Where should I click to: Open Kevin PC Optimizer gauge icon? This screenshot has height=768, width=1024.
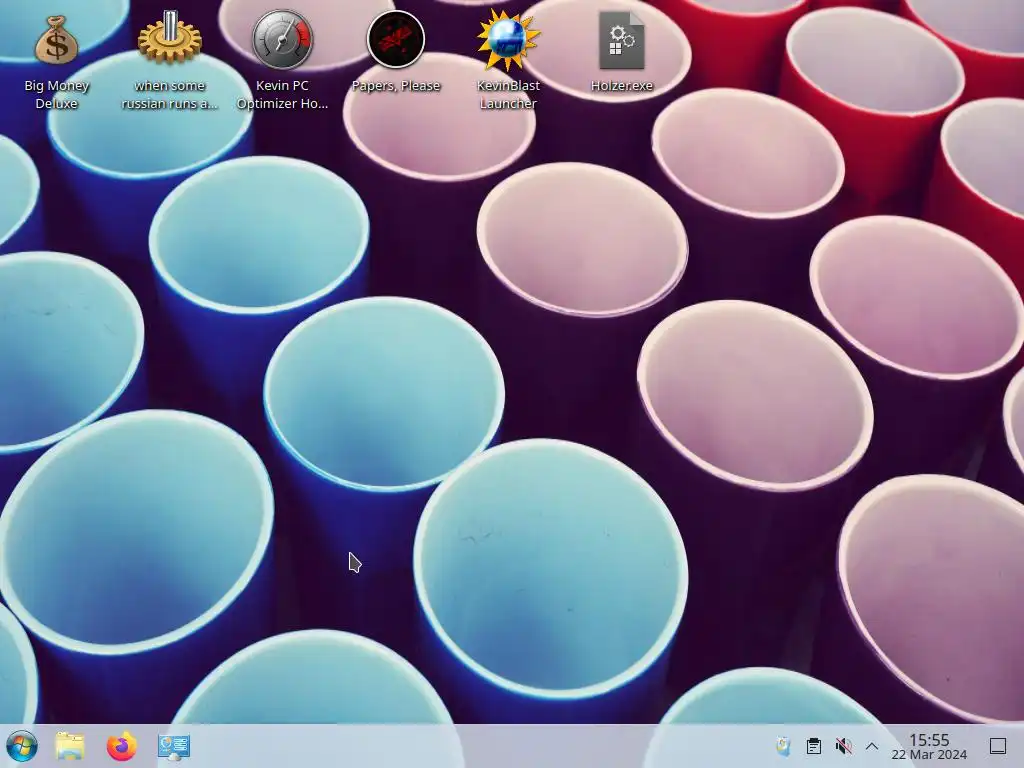(x=282, y=40)
